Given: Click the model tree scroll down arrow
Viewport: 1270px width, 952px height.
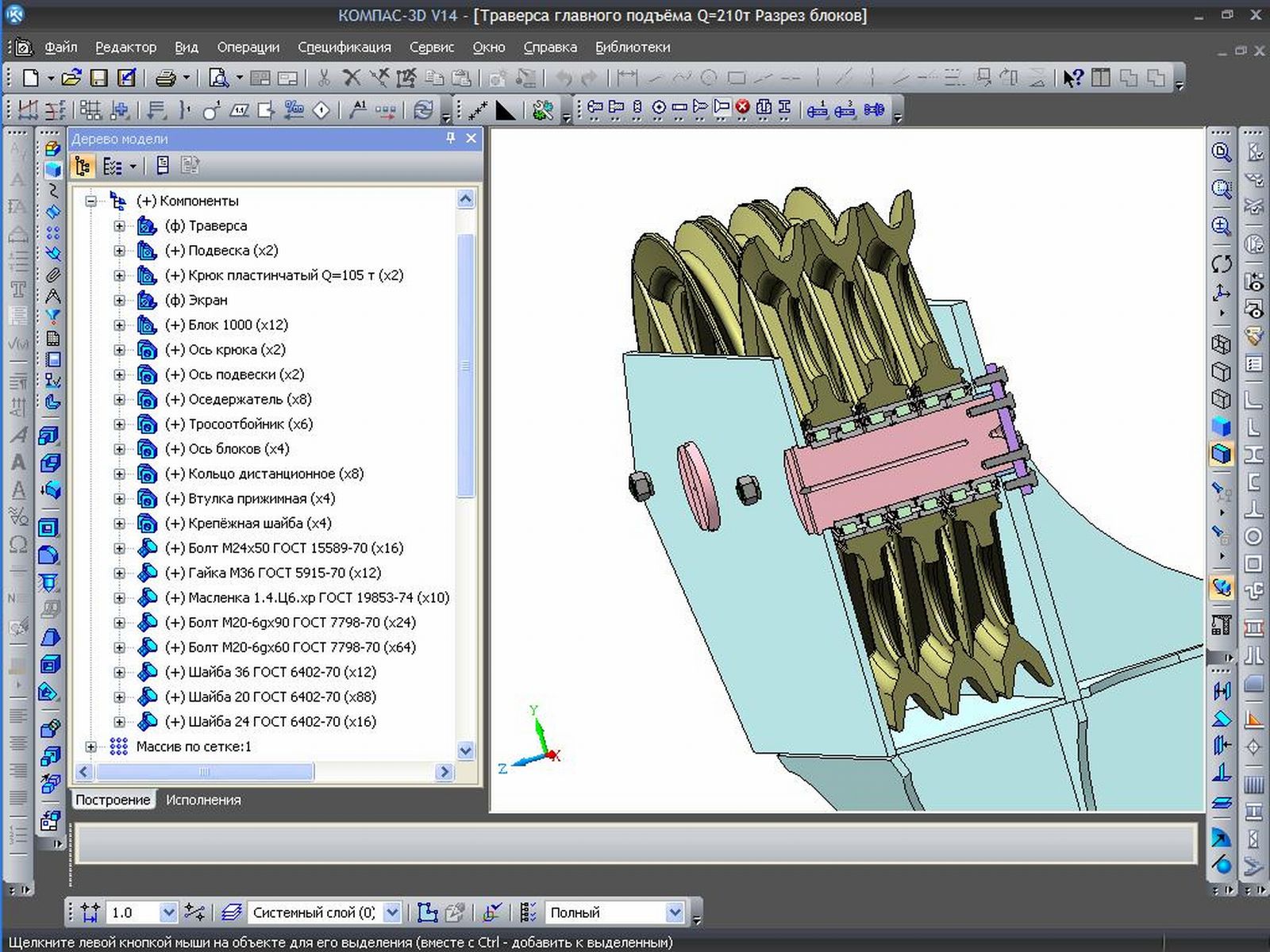Looking at the screenshot, I should pos(466,750).
